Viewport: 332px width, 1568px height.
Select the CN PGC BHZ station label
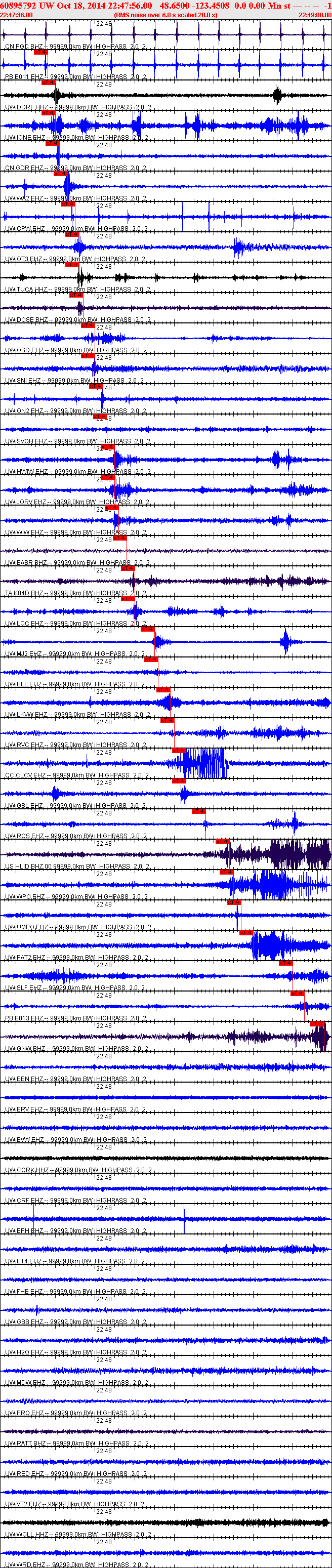[x=75, y=47]
